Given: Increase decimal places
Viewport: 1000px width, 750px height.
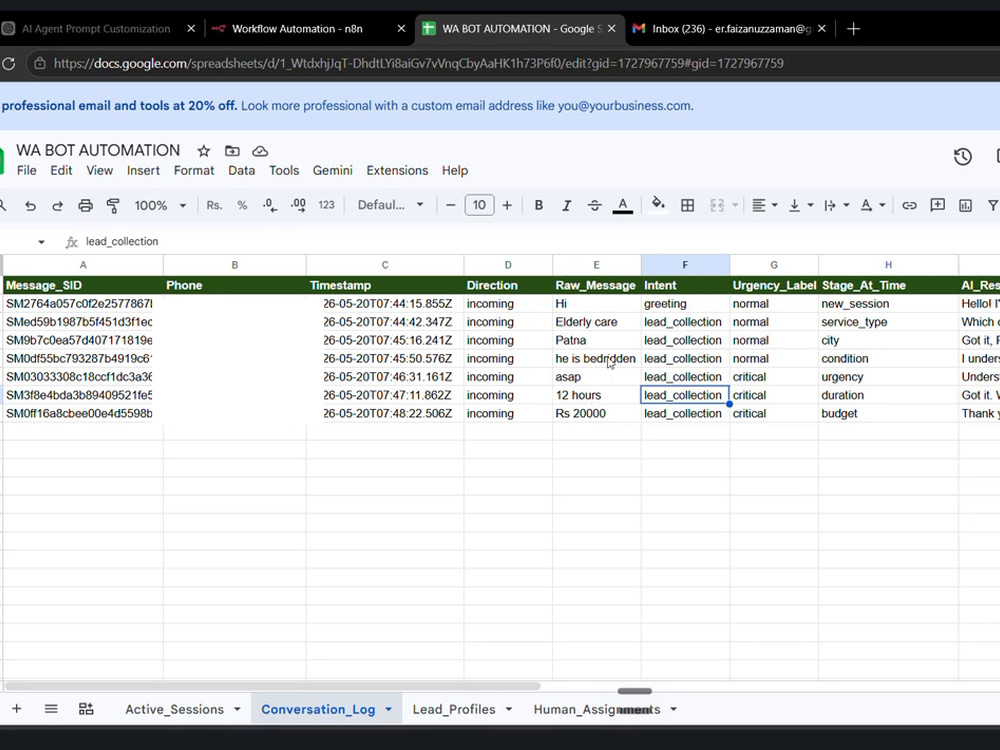Looking at the screenshot, I should tap(298, 205).
